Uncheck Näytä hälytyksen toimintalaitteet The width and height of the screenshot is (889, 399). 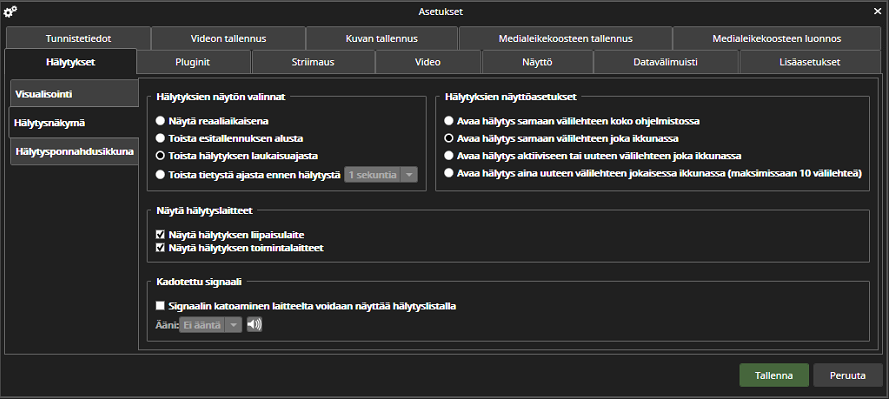pyautogui.click(x=160, y=248)
